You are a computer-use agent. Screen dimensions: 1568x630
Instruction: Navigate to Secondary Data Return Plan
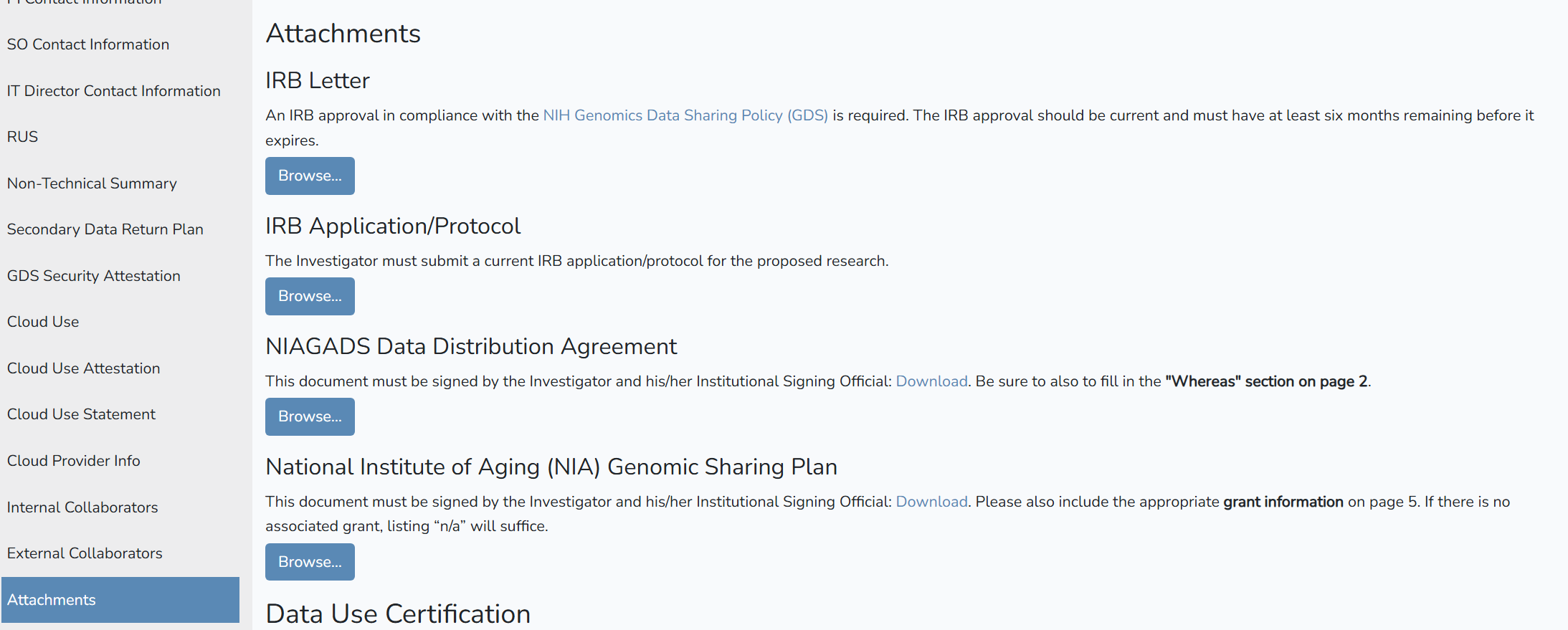(x=105, y=229)
